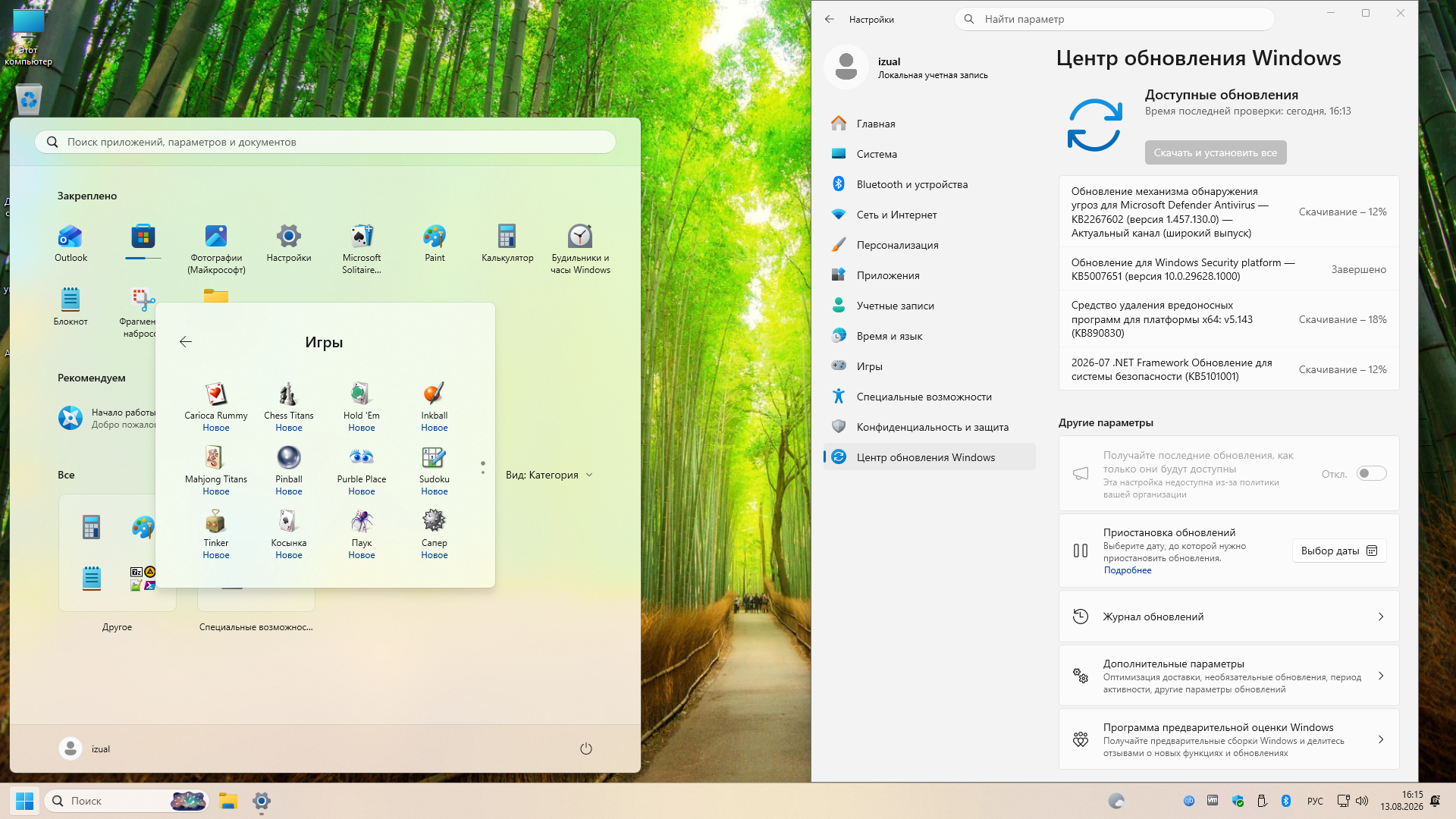This screenshot has width=1456, height=819.
Task: Open File Explorer from the taskbar
Action: [228, 802]
